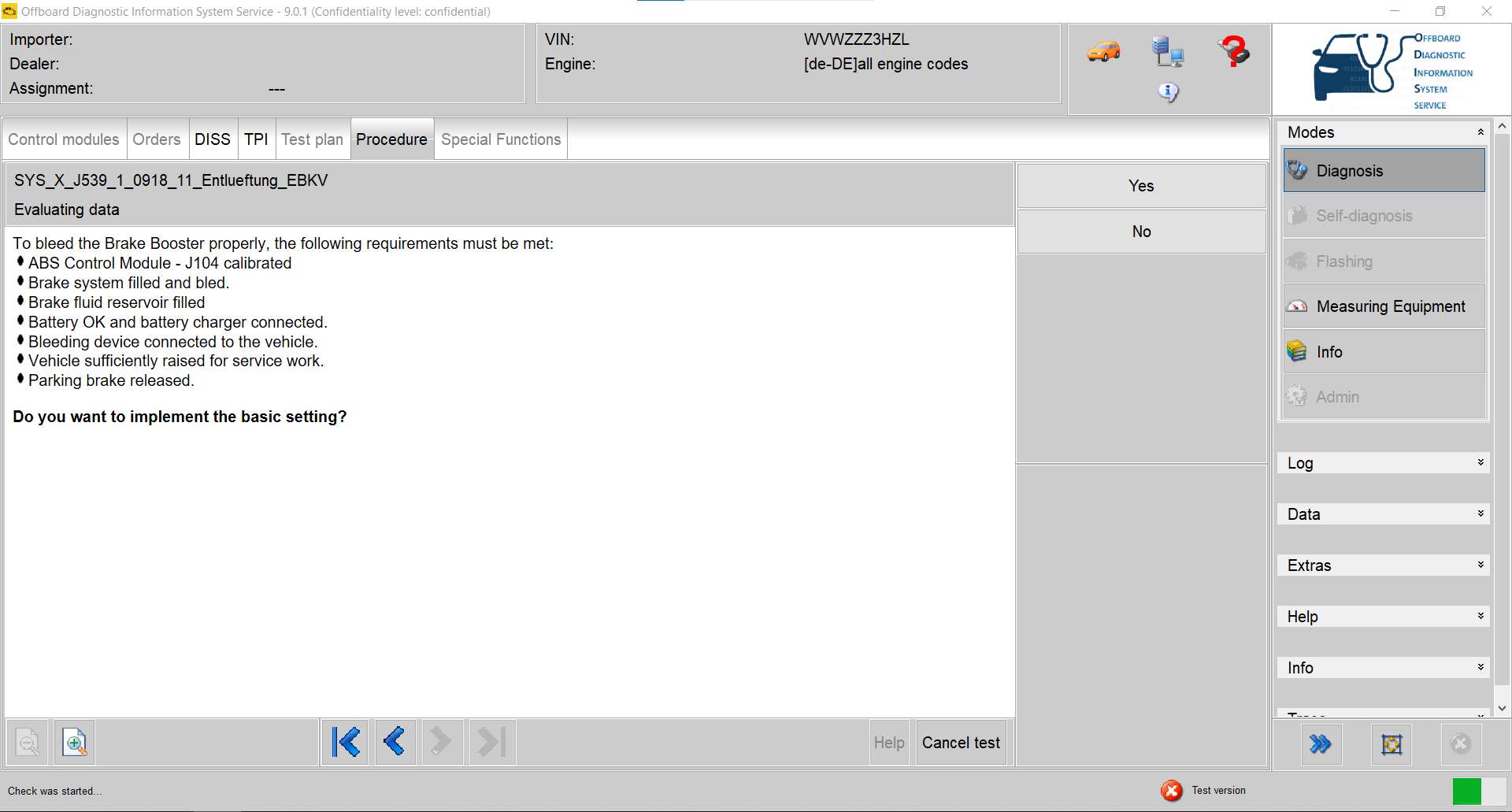Open the TPI tab
1512x812 pixels.
256,139
